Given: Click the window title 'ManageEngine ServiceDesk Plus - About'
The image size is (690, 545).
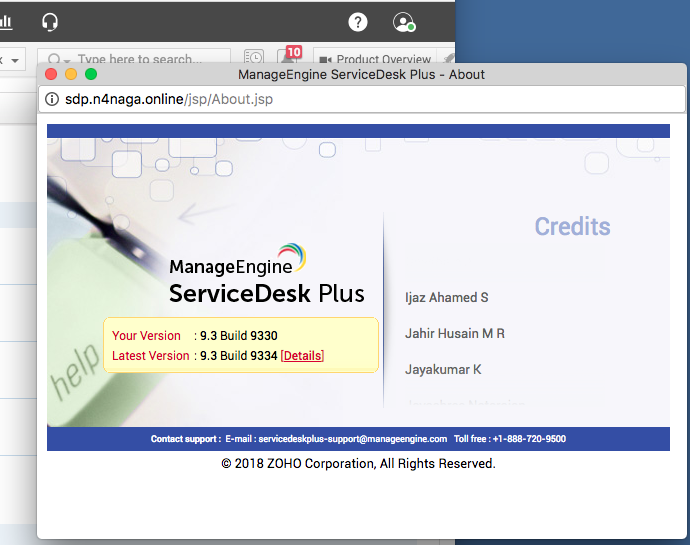Looking at the screenshot, I should tap(361, 74).
